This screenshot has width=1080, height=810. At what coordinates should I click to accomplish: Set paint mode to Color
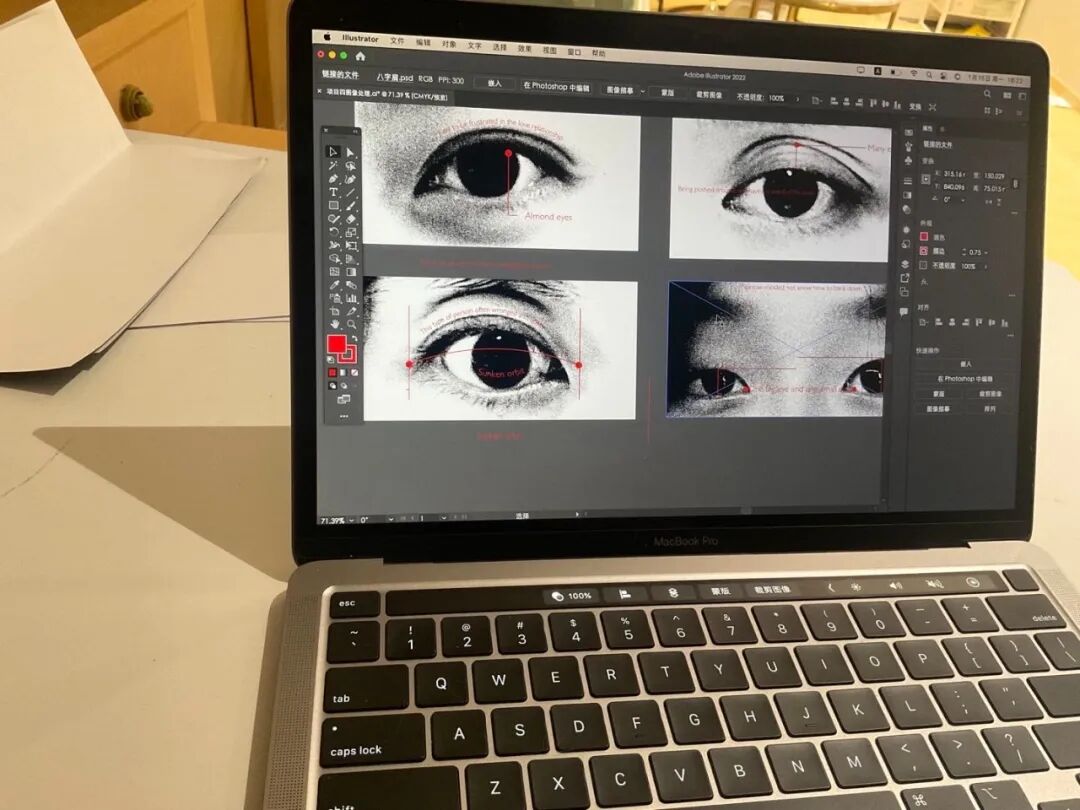[332, 373]
